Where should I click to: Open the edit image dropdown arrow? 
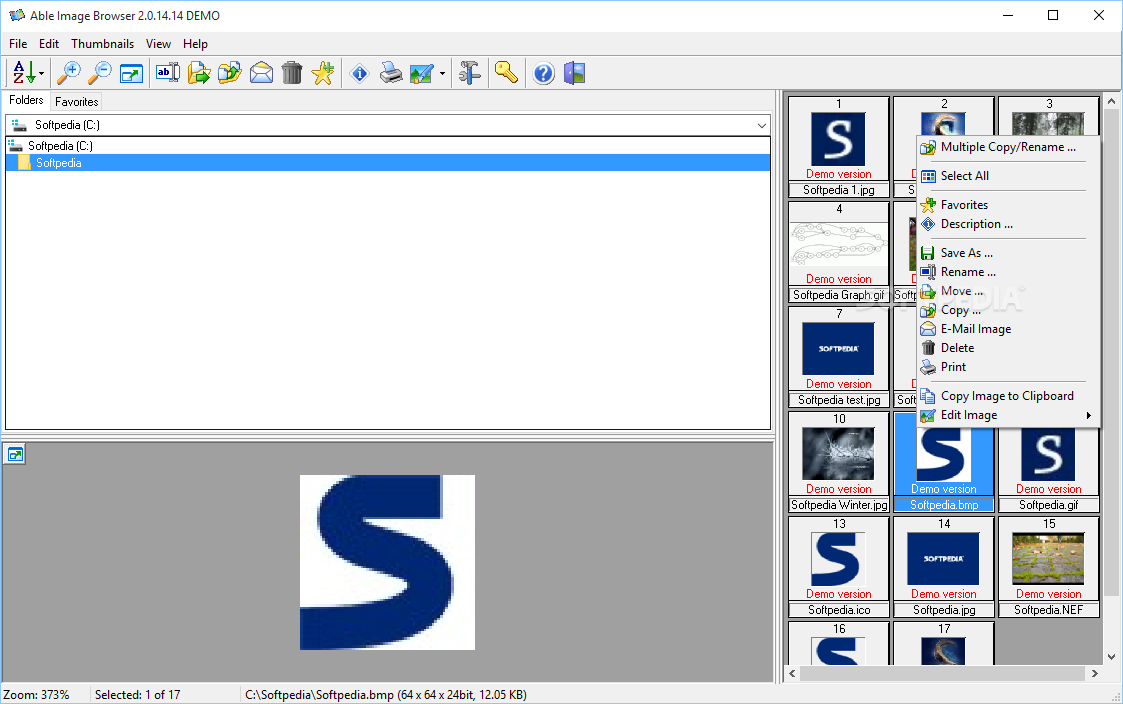click(442, 73)
